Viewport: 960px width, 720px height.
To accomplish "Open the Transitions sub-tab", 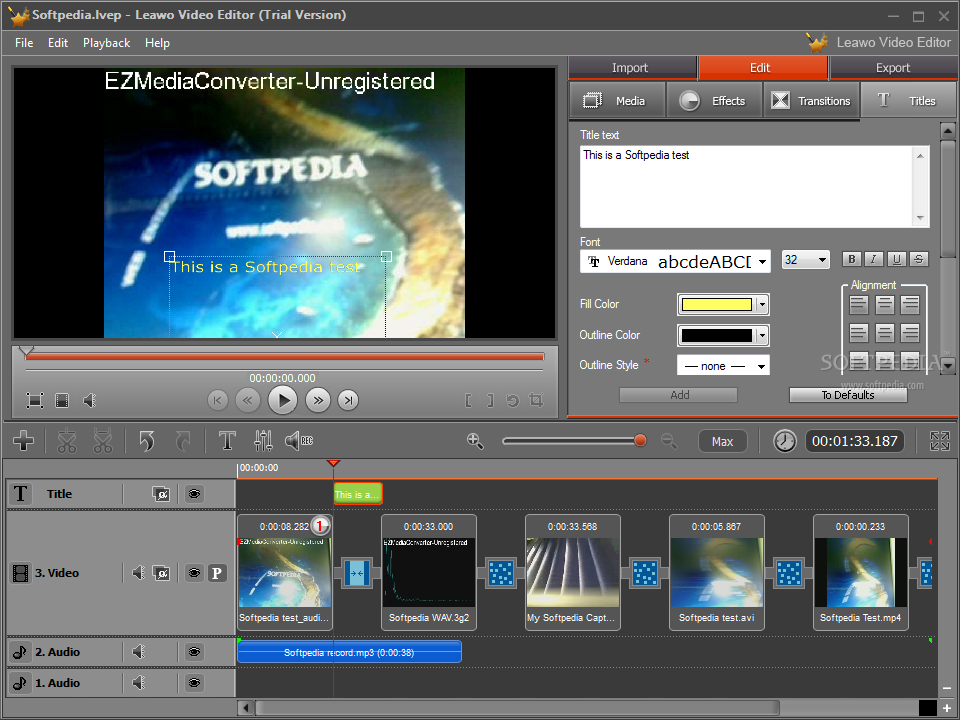I will point(811,100).
